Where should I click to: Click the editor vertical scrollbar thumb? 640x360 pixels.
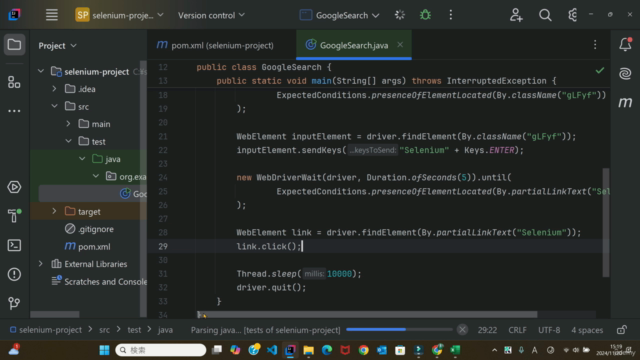pyautogui.click(x=606, y=222)
